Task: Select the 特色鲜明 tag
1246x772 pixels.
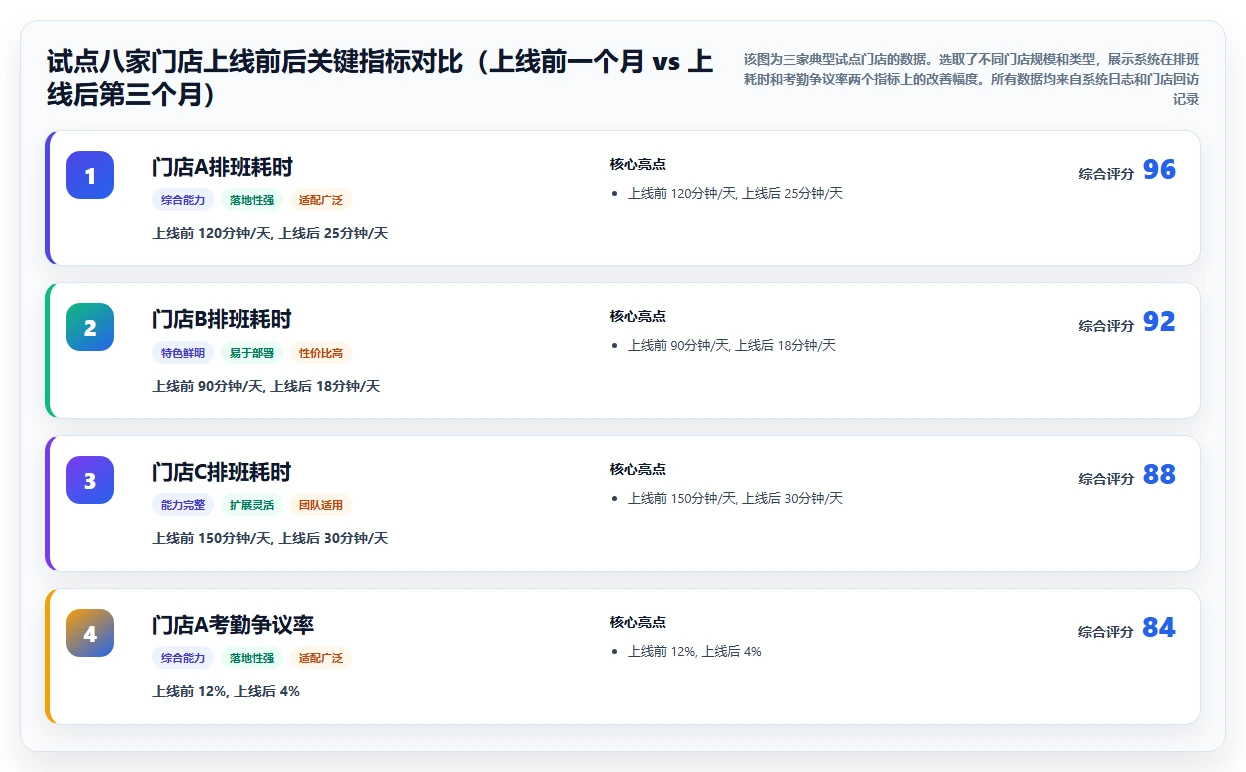Action: [183, 353]
